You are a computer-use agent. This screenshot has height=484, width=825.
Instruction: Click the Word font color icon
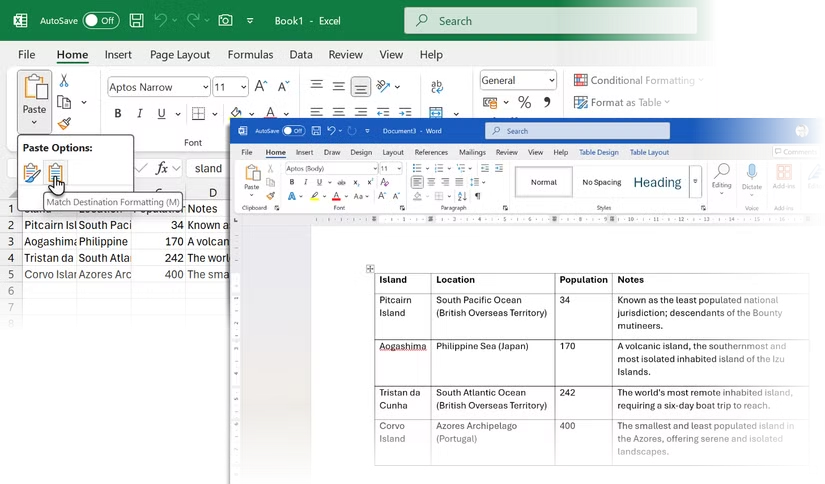tap(336, 196)
